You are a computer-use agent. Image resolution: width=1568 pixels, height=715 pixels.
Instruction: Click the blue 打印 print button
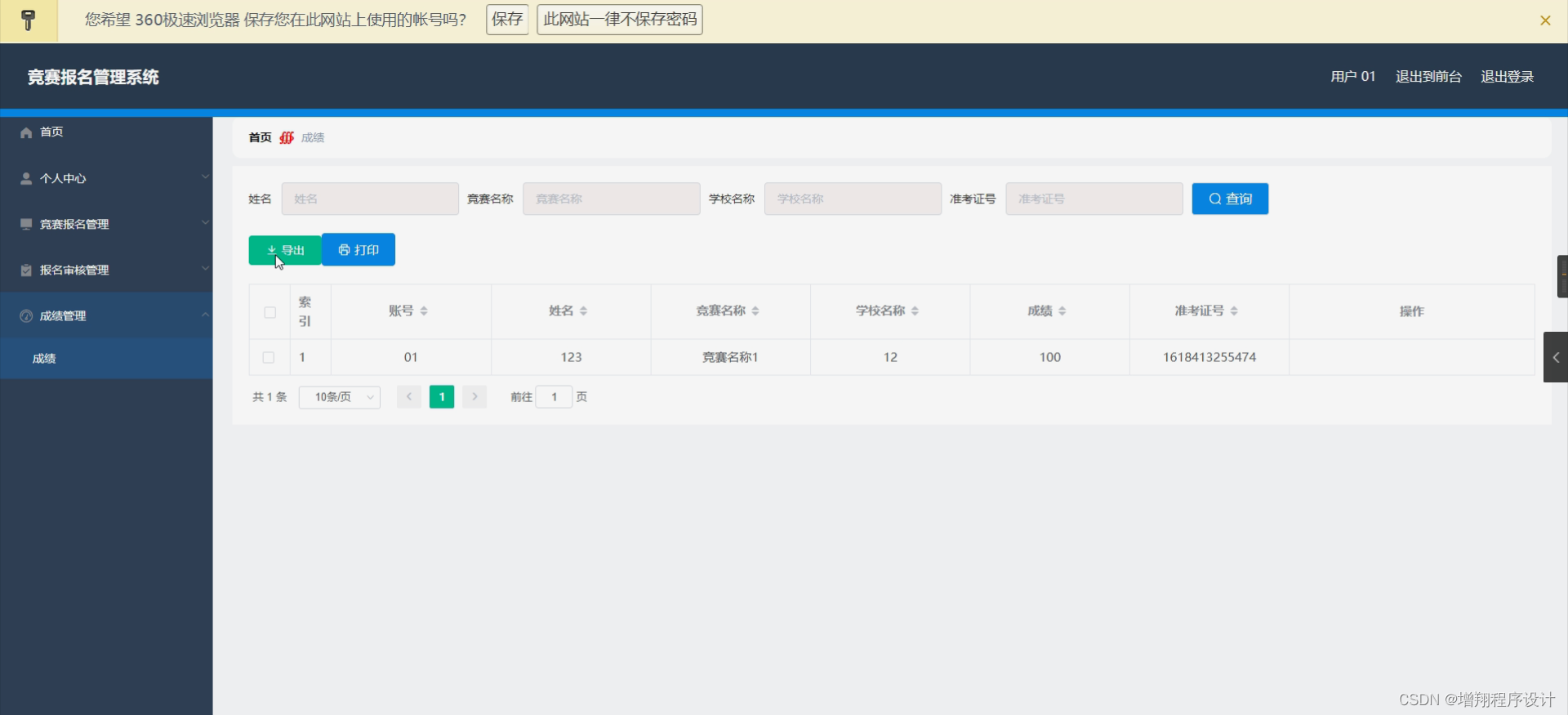pyautogui.click(x=359, y=249)
